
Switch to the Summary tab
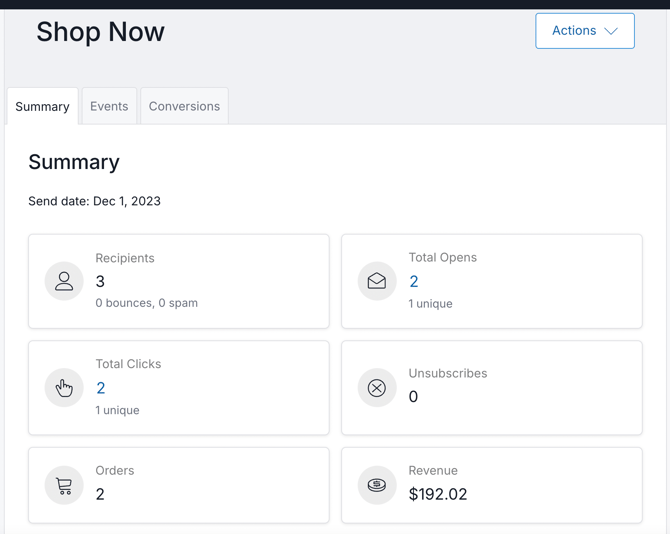pyautogui.click(x=42, y=106)
